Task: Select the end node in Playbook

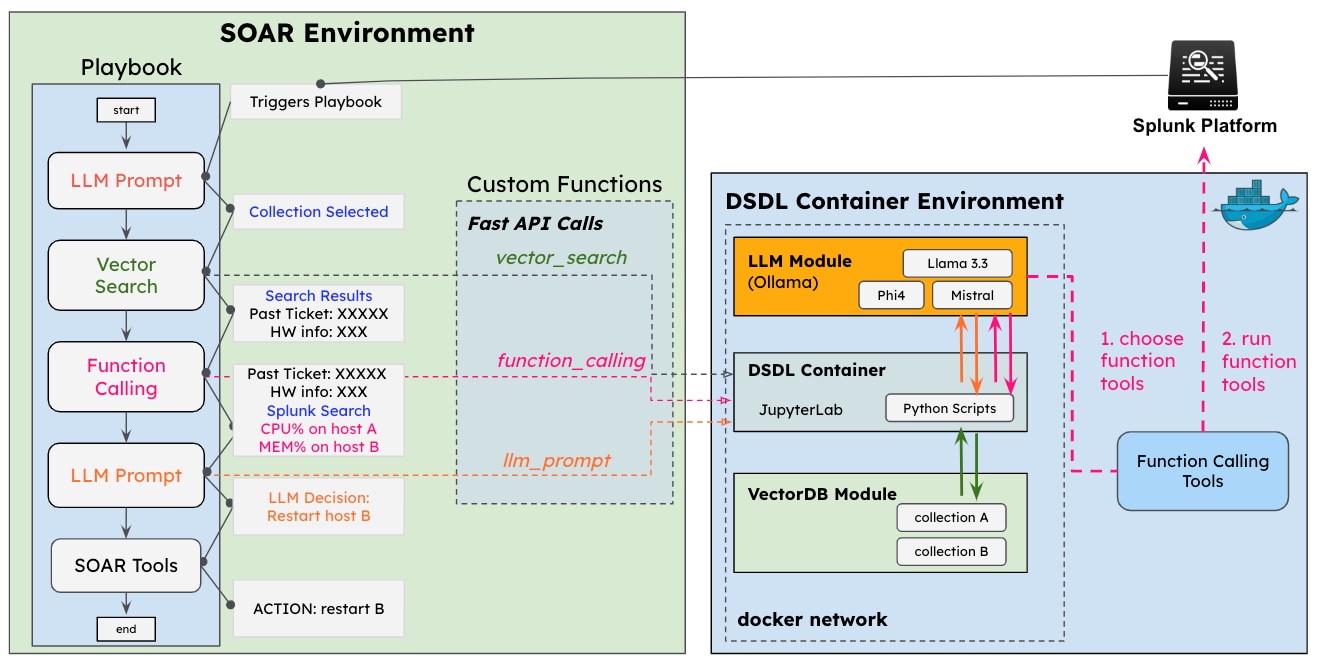Action: (126, 629)
